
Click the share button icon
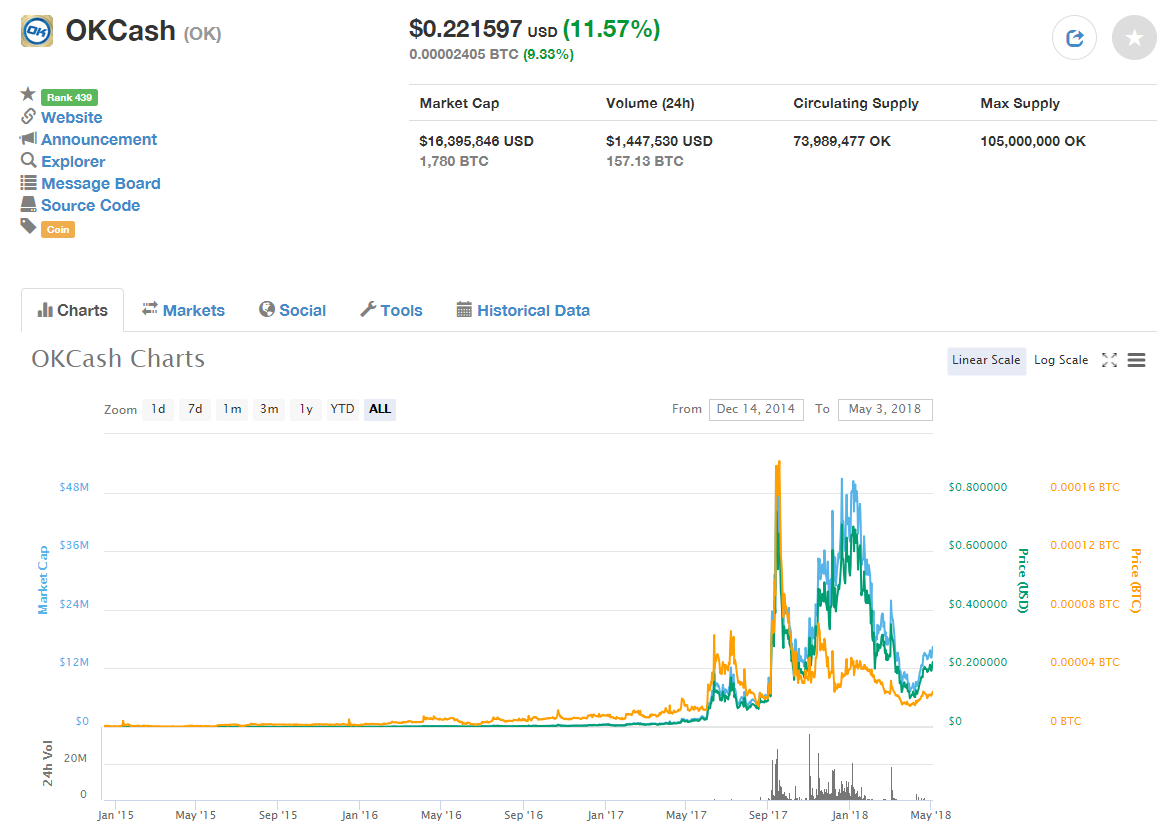click(1074, 38)
